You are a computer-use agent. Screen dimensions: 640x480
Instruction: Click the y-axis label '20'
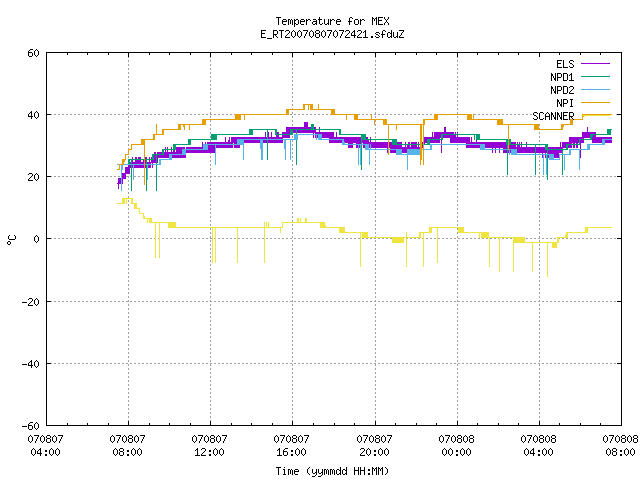pyautogui.click(x=33, y=177)
